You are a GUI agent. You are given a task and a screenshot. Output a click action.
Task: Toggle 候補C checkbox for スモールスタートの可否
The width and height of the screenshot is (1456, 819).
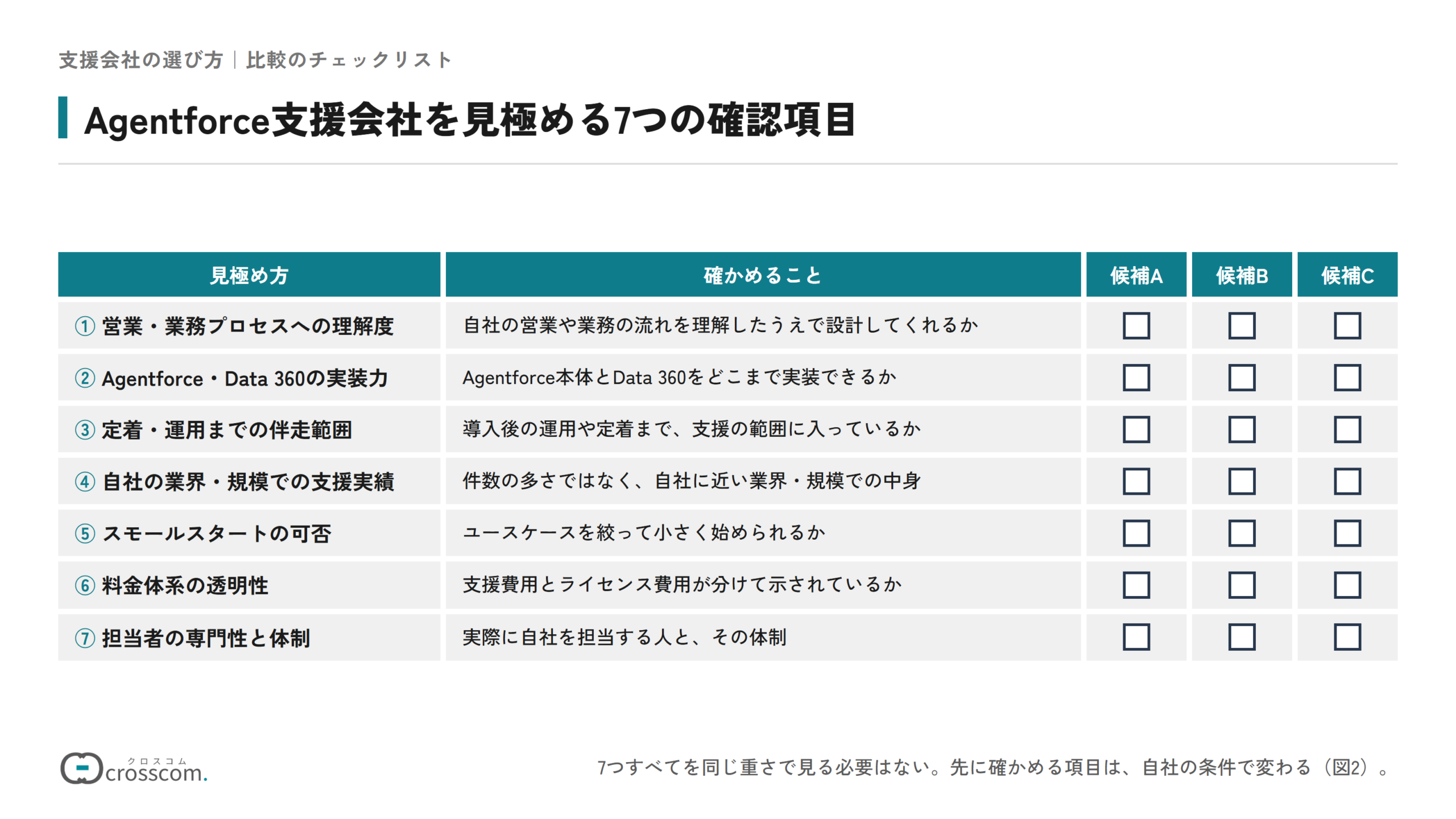1347,533
